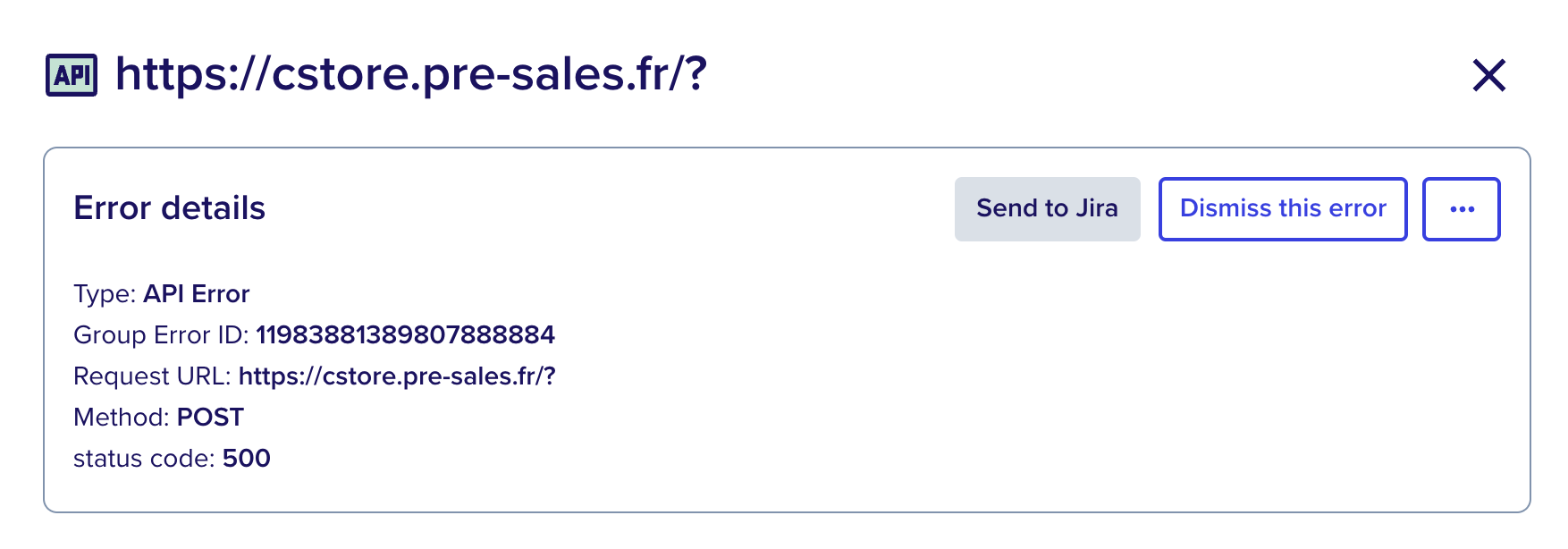The height and width of the screenshot is (549, 1568).
Task: Click the Error details heading
Action: (170, 208)
